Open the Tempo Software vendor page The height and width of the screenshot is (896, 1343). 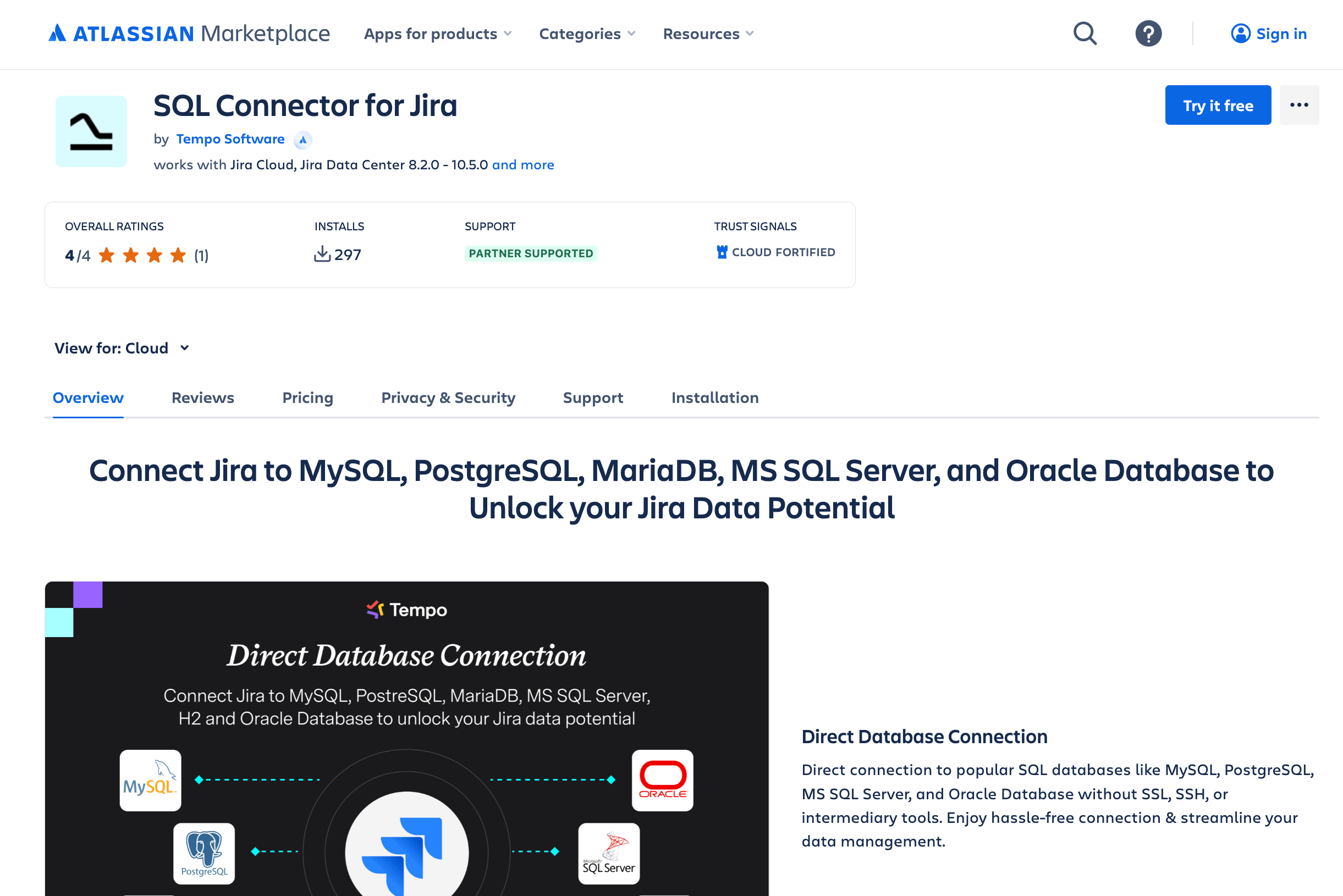(230, 139)
